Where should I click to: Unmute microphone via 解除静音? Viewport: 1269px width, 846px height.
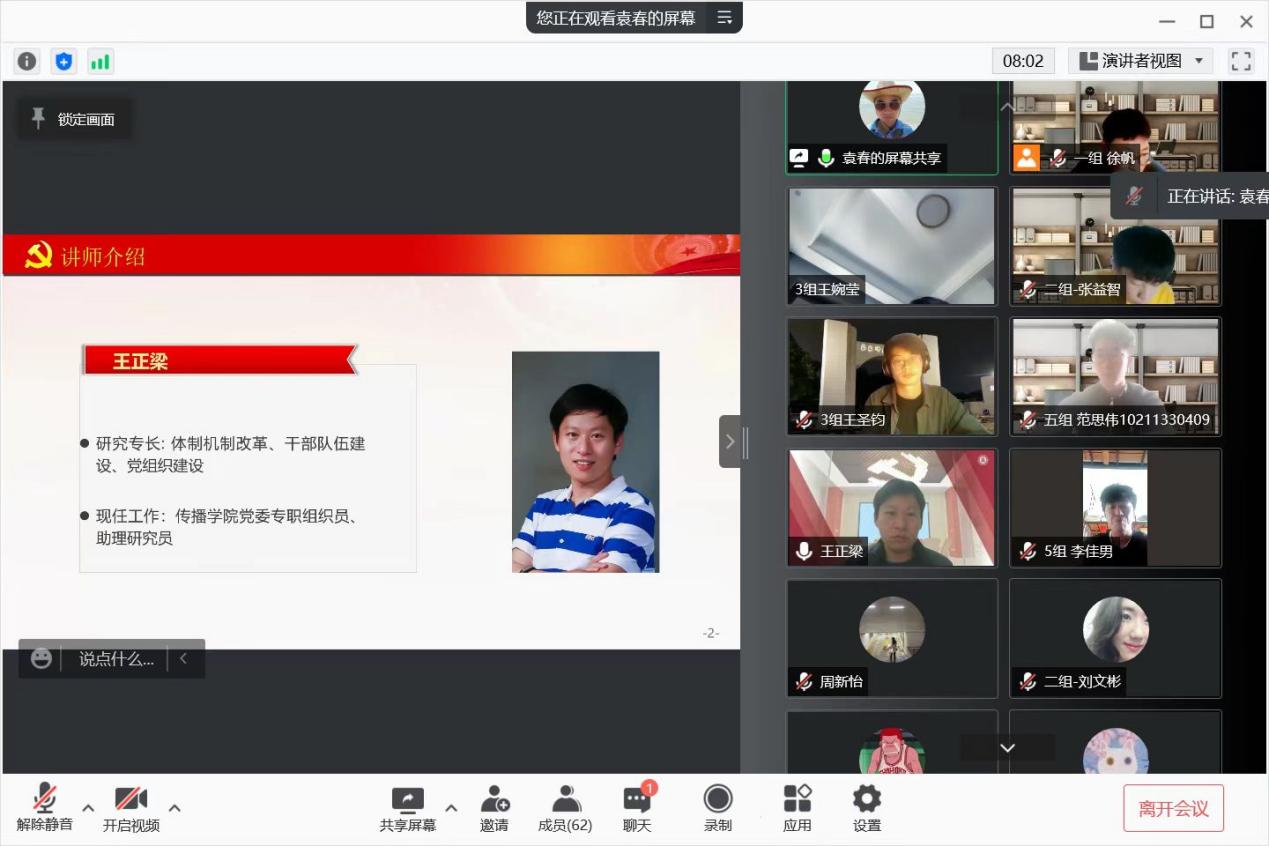[44, 808]
